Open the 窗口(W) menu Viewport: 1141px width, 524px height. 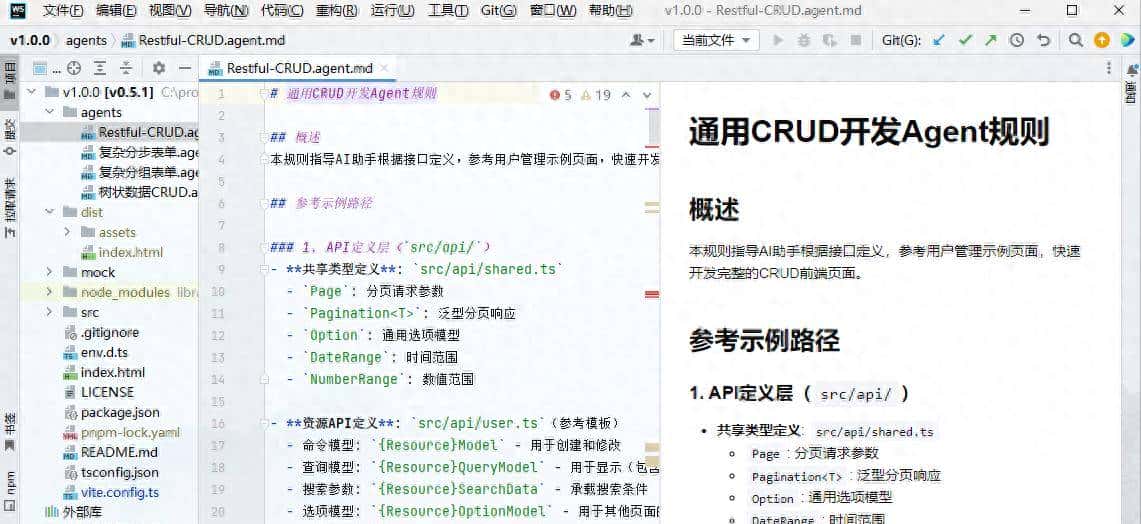553,11
